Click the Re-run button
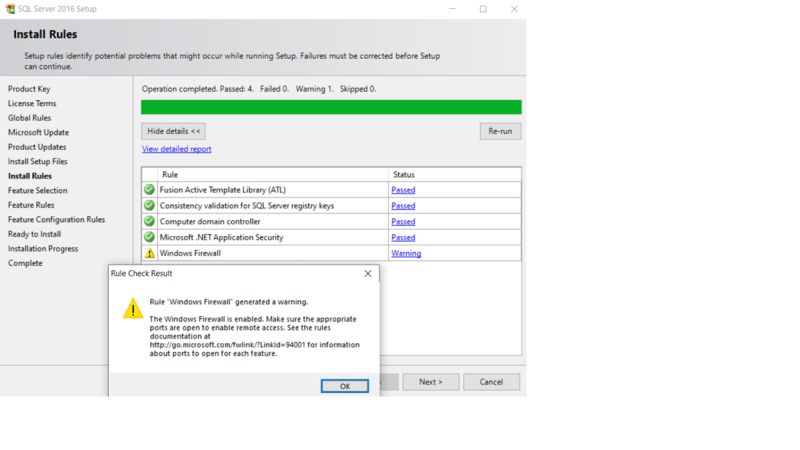This screenshot has height=450, width=800. pos(500,131)
